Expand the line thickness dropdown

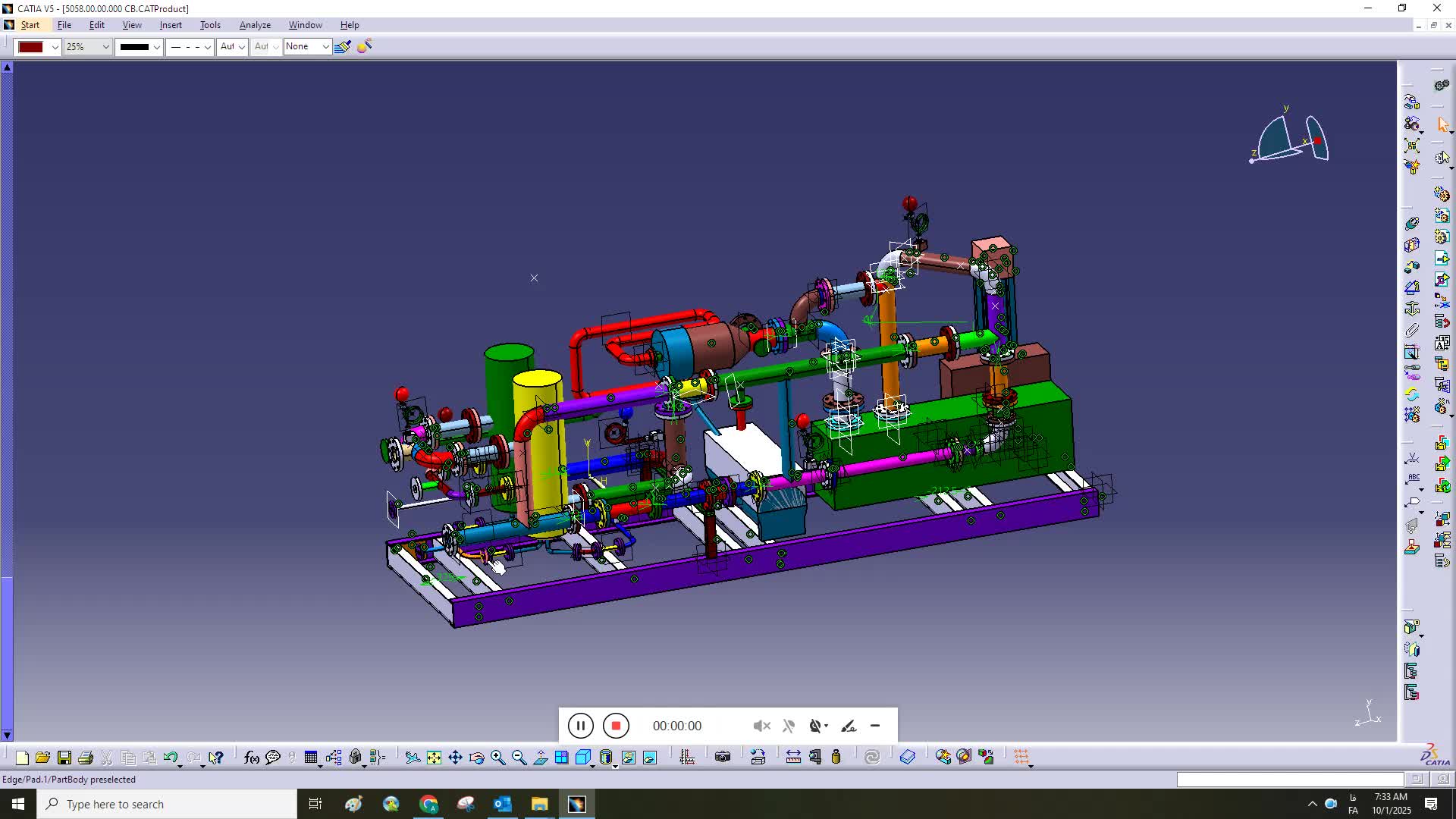click(x=156, y=47)
